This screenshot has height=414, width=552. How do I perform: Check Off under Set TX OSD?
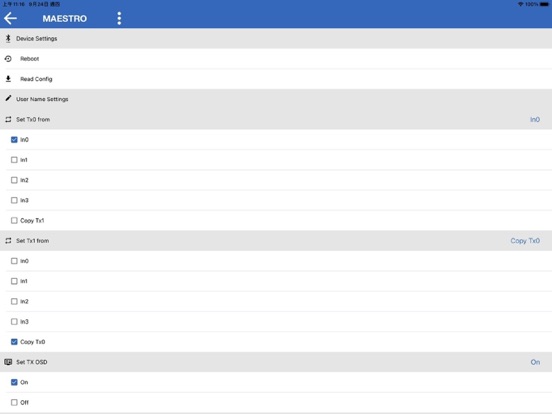point(14,402)
